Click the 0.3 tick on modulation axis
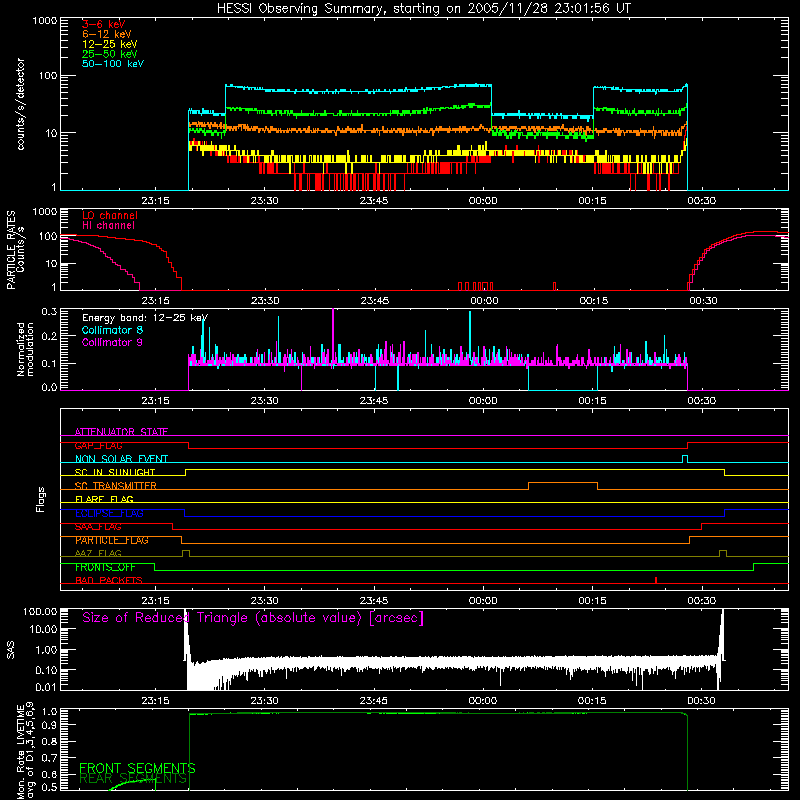The width and height of the screenshot is (800, 800). pyautogui.click(x=49, y=311)
